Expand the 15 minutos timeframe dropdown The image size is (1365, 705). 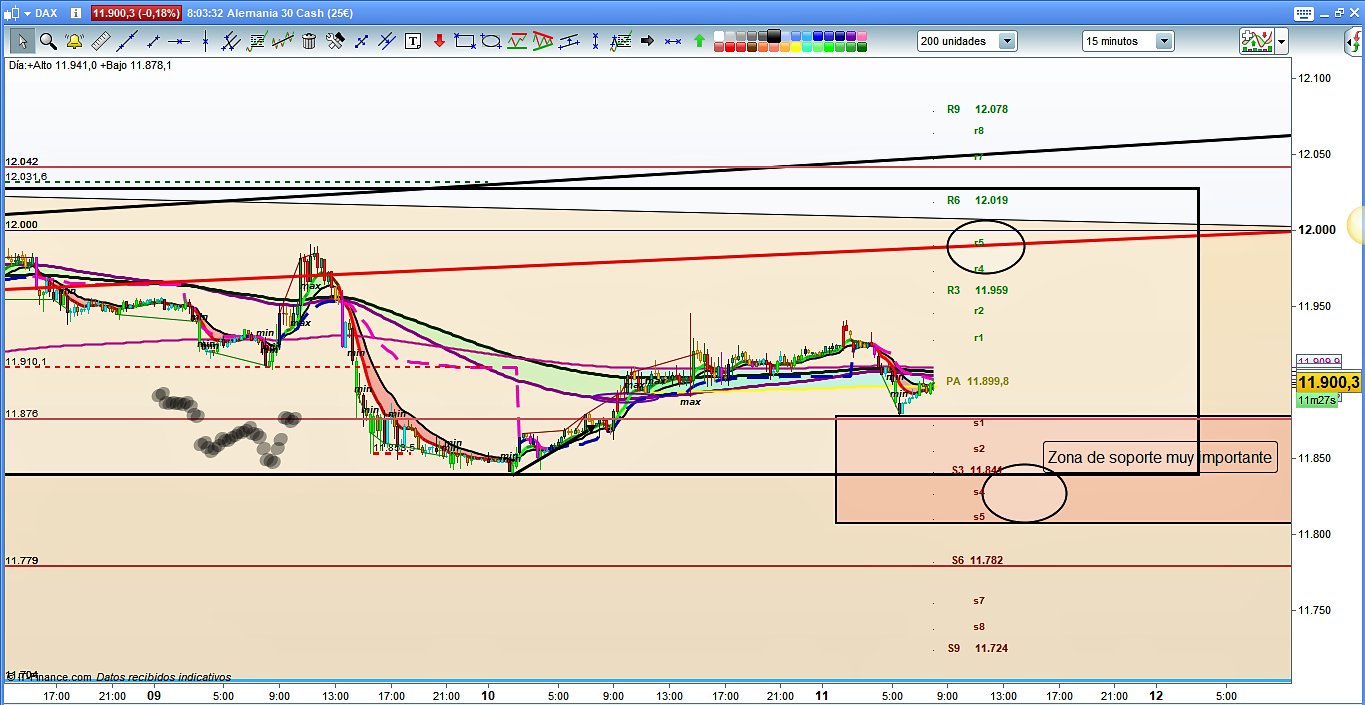point(1164,41)
